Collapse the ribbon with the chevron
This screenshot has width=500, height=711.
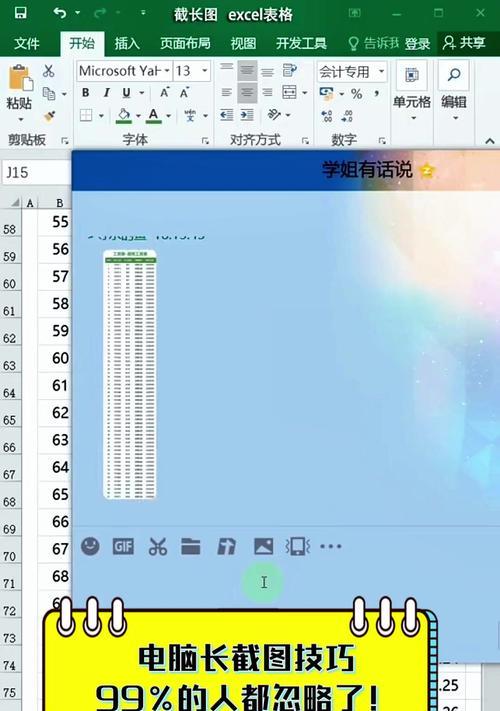coord(490,141)
